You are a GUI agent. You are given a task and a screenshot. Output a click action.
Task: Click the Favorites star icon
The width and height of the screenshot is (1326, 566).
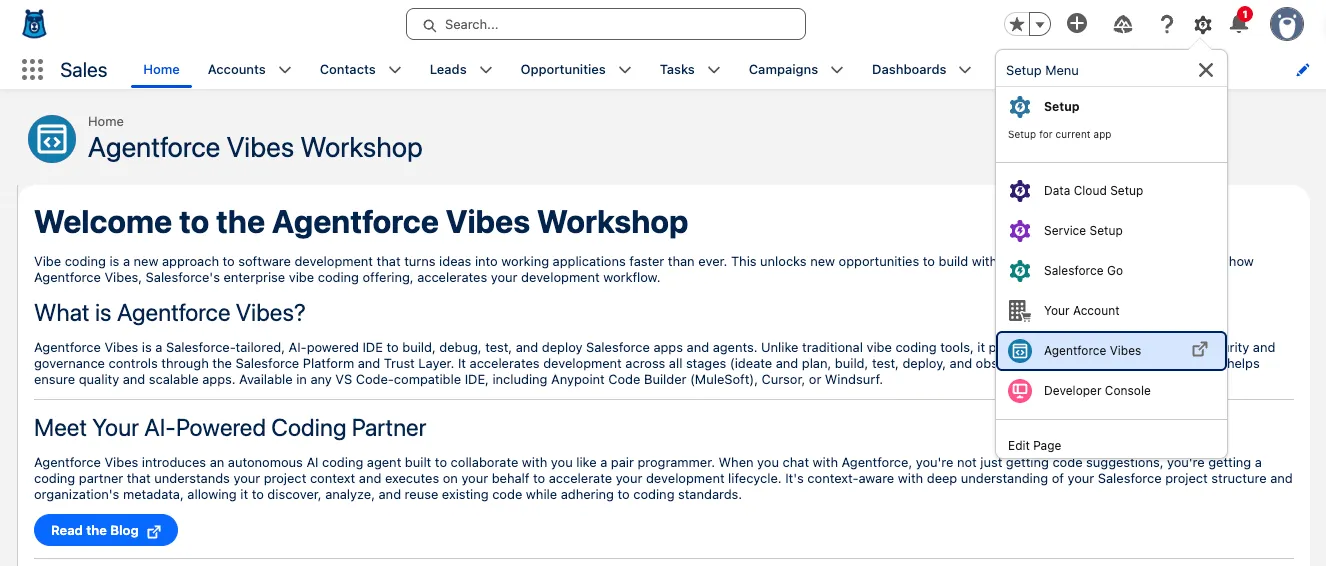(x=1017, y=24)
